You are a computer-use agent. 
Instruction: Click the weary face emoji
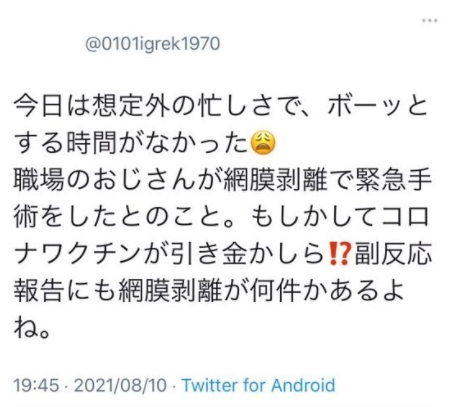[x=264, y=144]
